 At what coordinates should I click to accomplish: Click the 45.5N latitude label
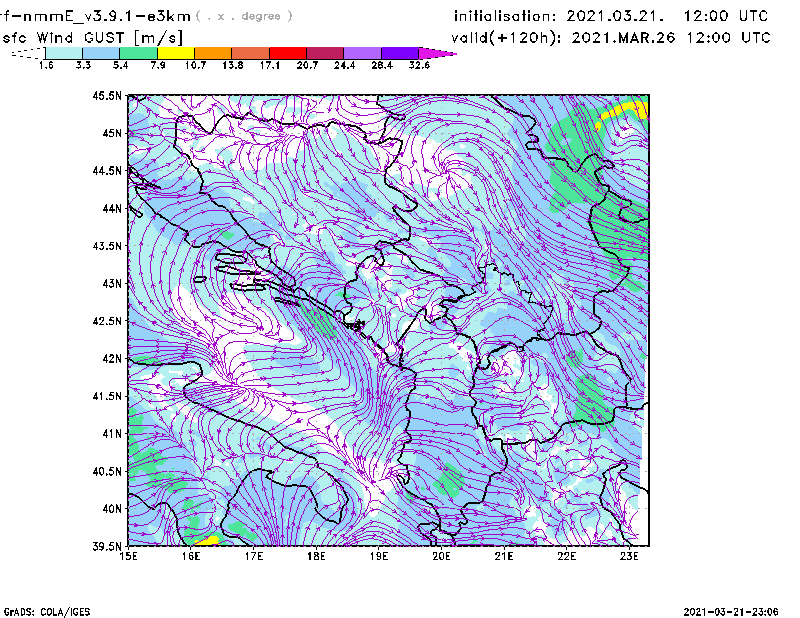pos(107,95)
